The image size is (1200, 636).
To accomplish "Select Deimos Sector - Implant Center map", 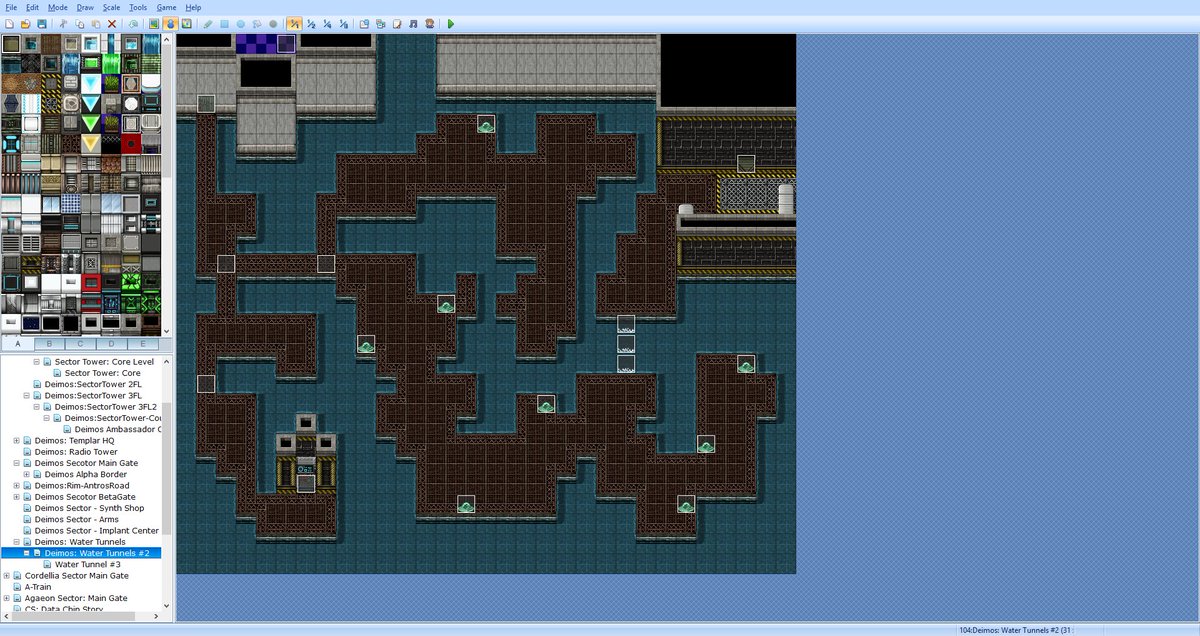I will [96, 531].
